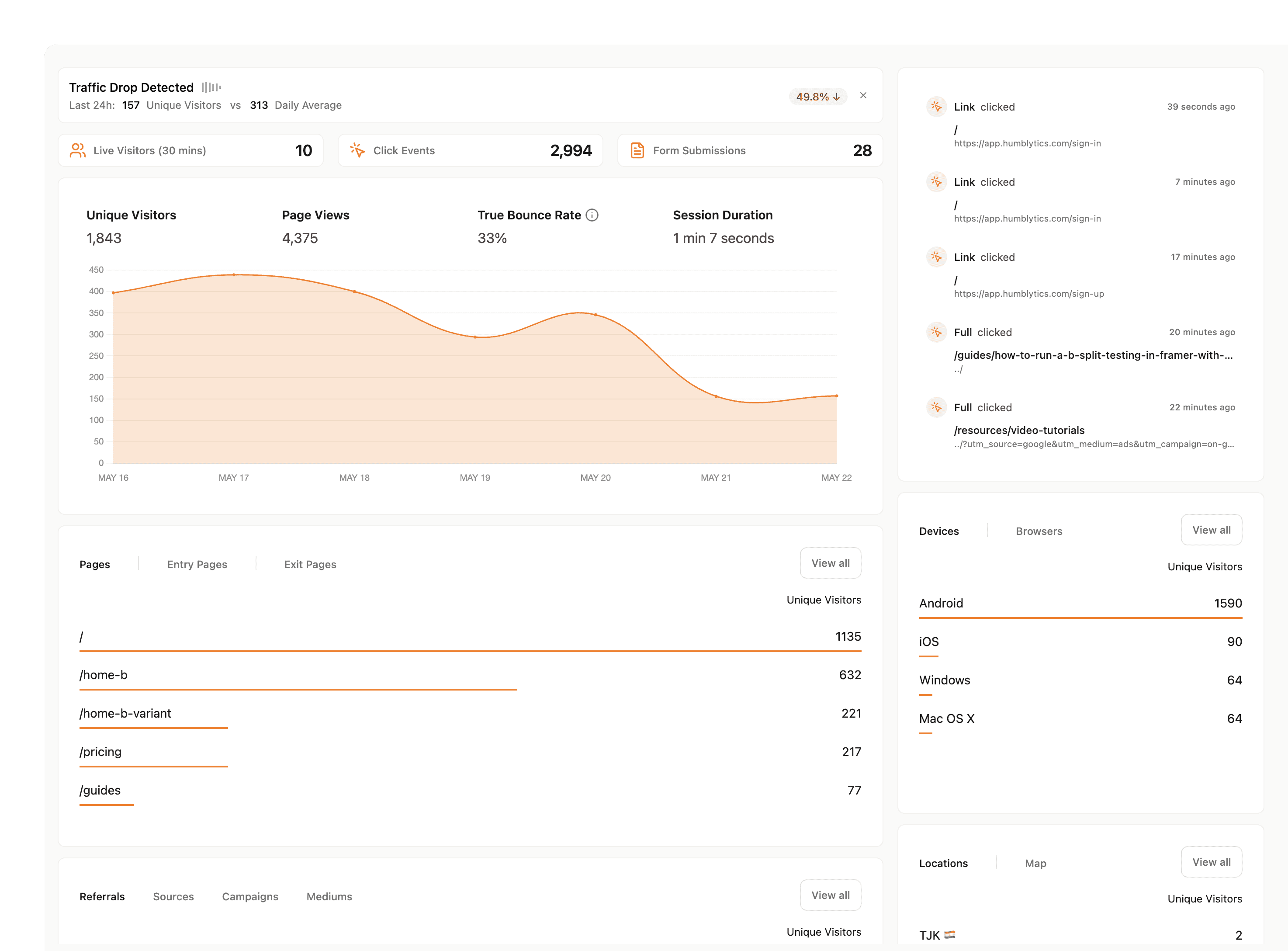
Task: Open the sign-up link in 17 minutes ago event
Action: [1029, 294]
